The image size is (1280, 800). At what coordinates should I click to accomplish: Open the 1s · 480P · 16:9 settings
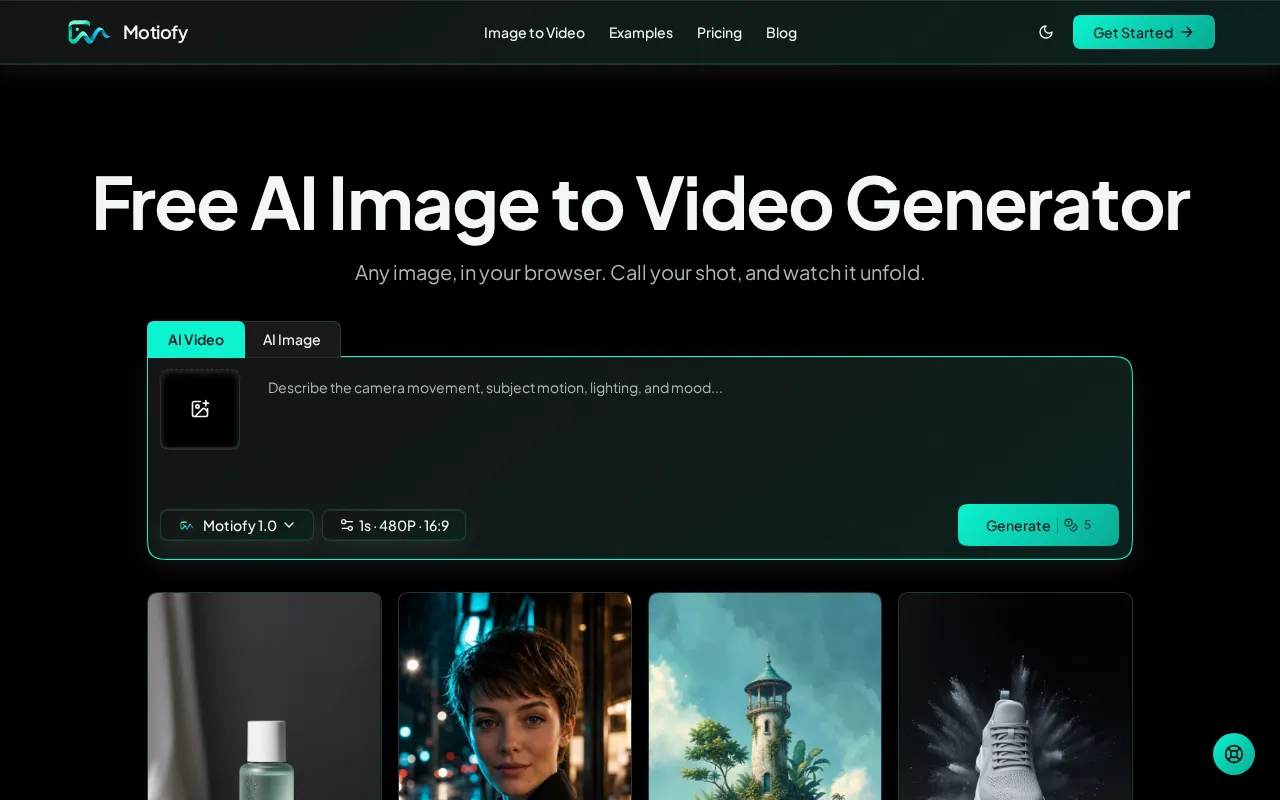point(394,525)
